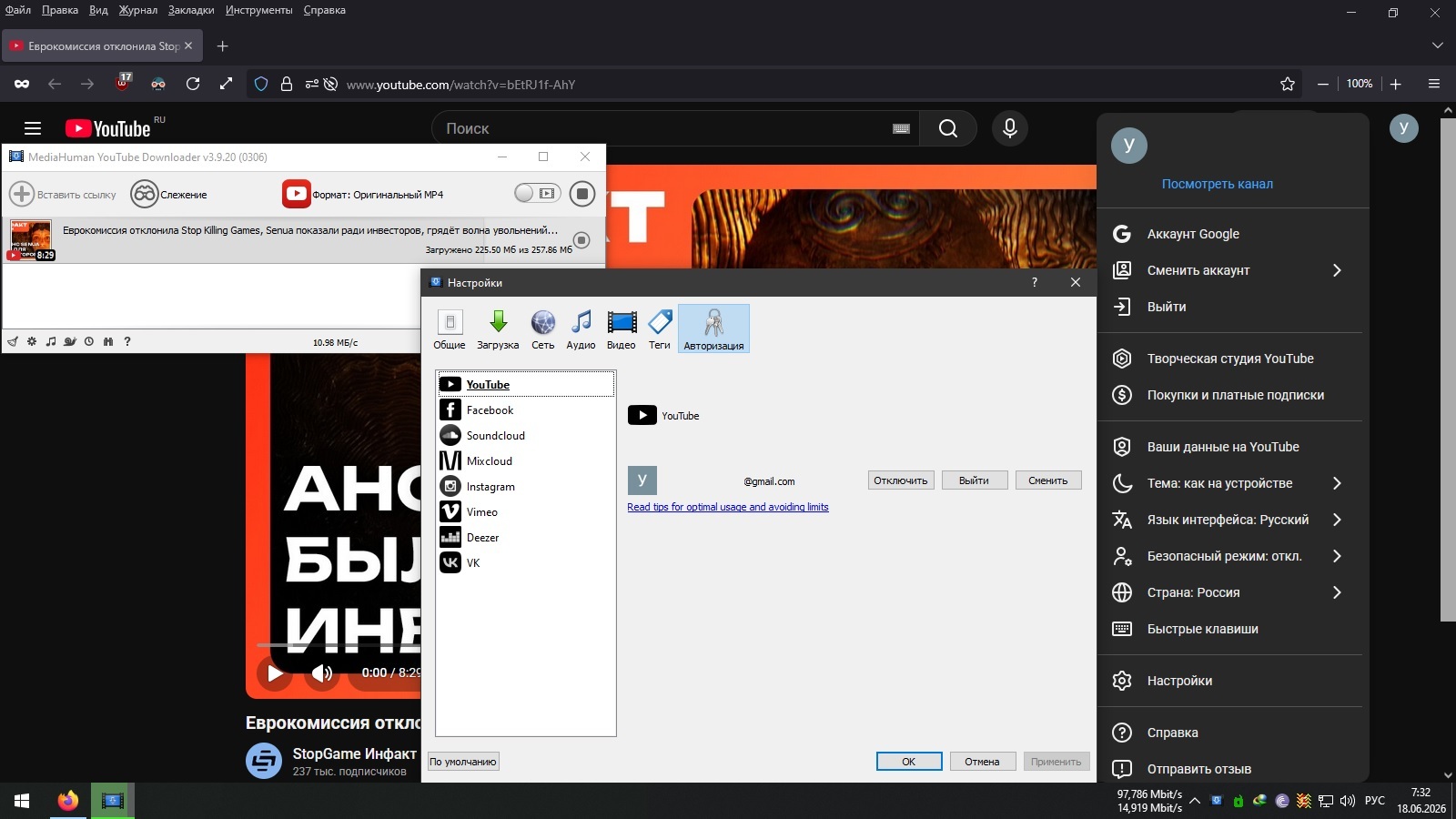Click the download item video thumbnail
Image resolution: width=1456 pixels, height=819 pixels.
click(31, 240)
